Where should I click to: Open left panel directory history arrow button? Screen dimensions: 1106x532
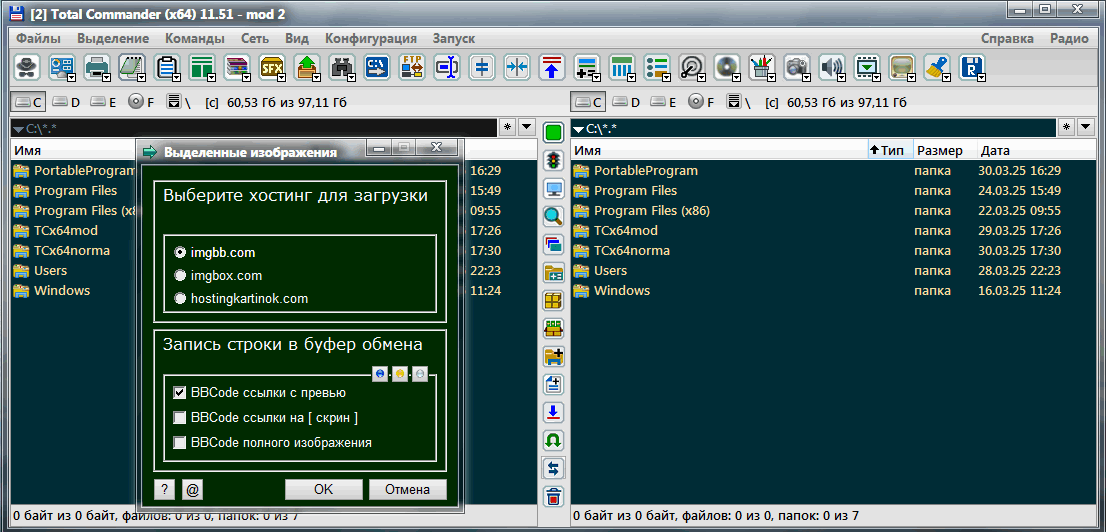click(x=527, y=127)
